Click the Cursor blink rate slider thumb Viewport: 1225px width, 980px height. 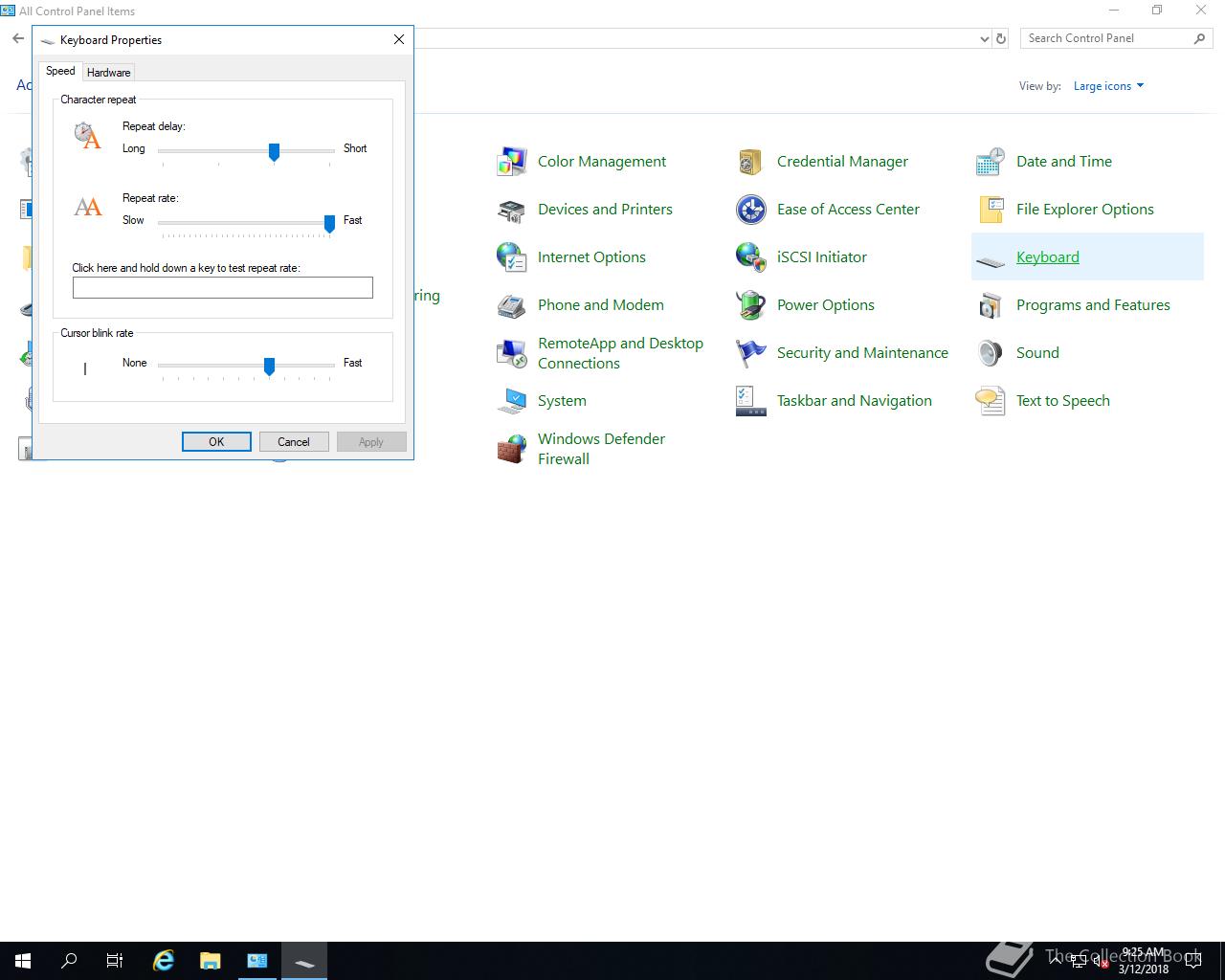tap(269, 367)
